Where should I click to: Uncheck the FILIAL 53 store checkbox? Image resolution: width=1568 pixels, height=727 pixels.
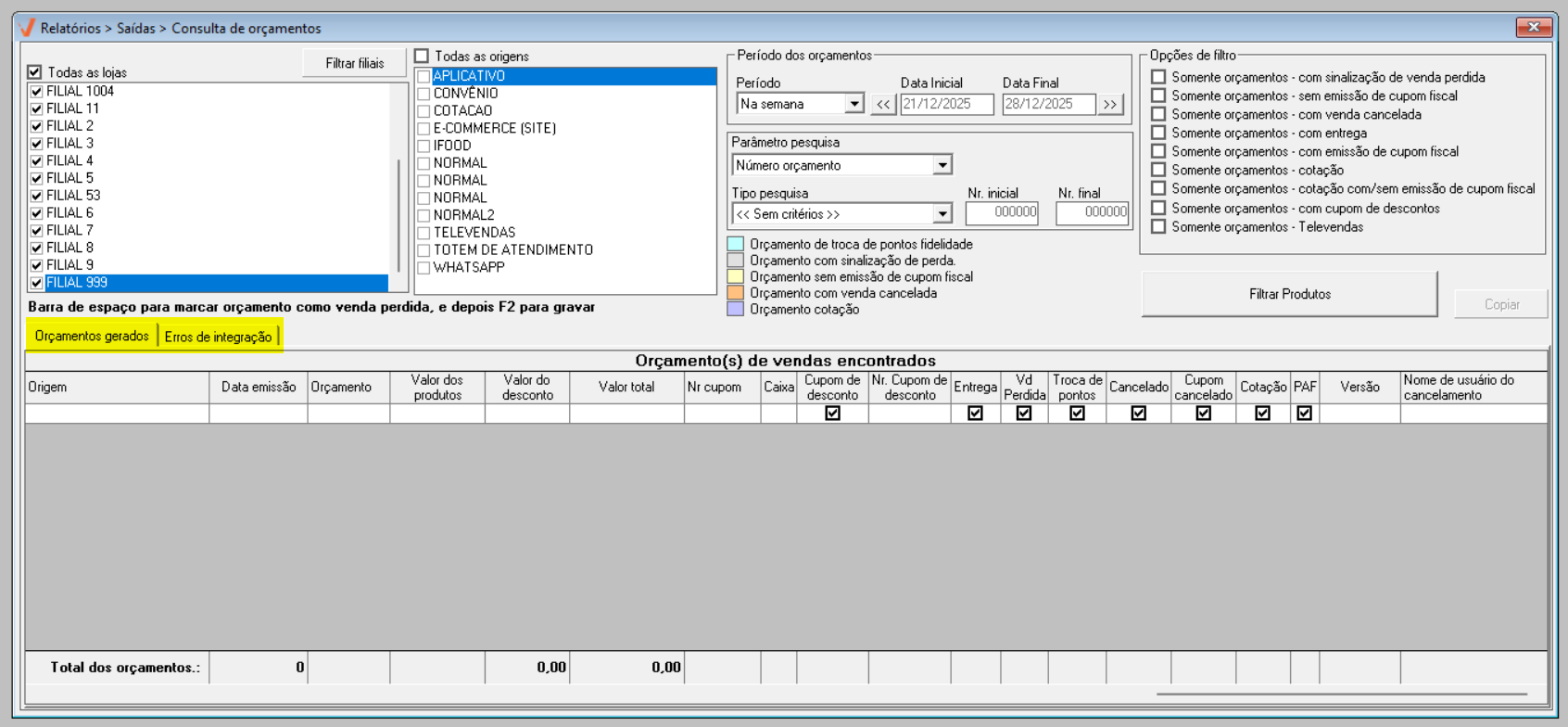coord(37,196)
